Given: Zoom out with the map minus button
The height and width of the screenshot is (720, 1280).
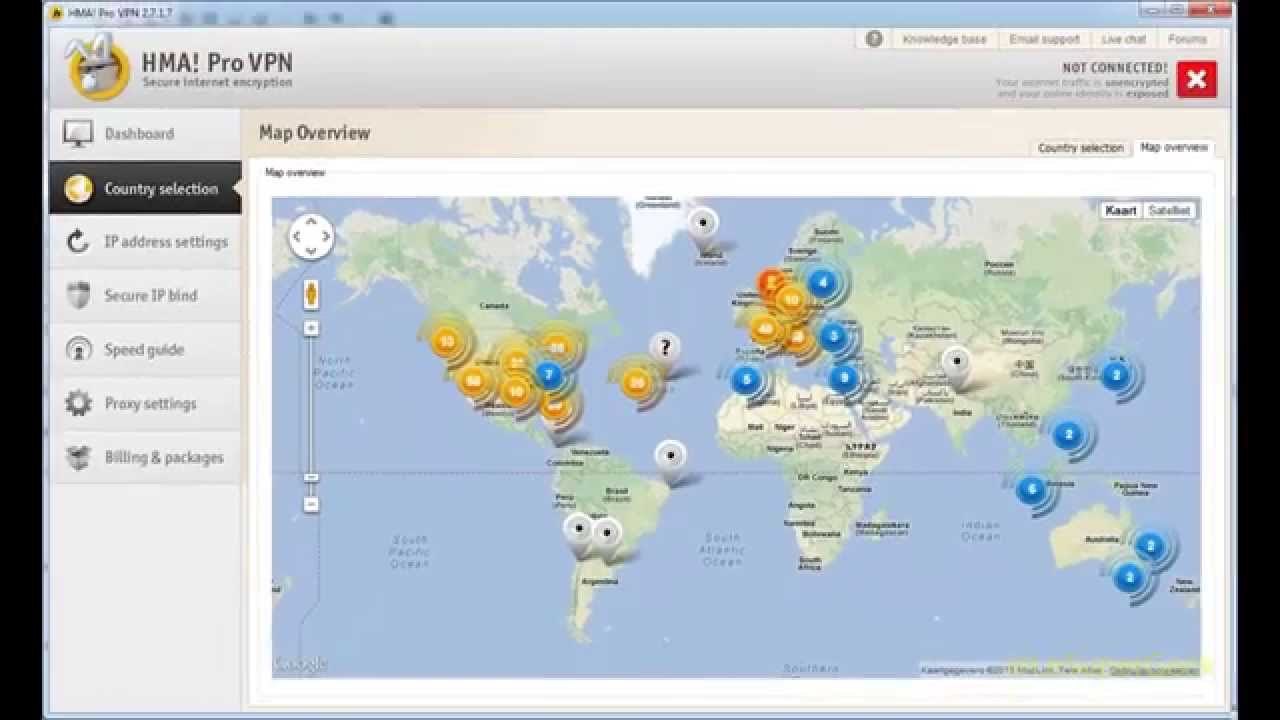Looking at the screenshot, I should click(x=311, y=505).
